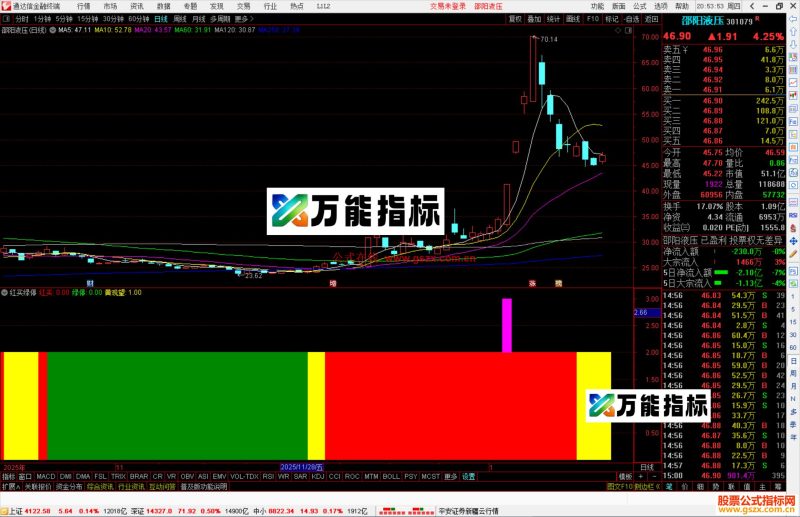
Task: Select the 笔 tab in quote panel
Action: pos(669,486)
